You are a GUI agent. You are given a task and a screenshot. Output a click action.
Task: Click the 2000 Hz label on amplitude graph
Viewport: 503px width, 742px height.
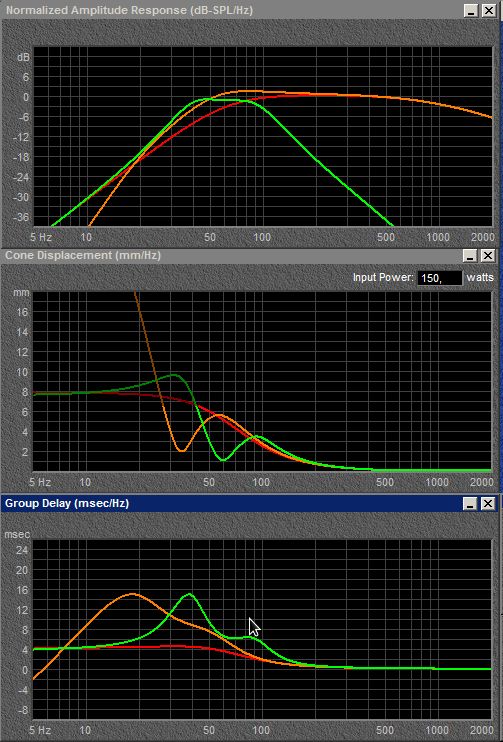tap(482, 237)
